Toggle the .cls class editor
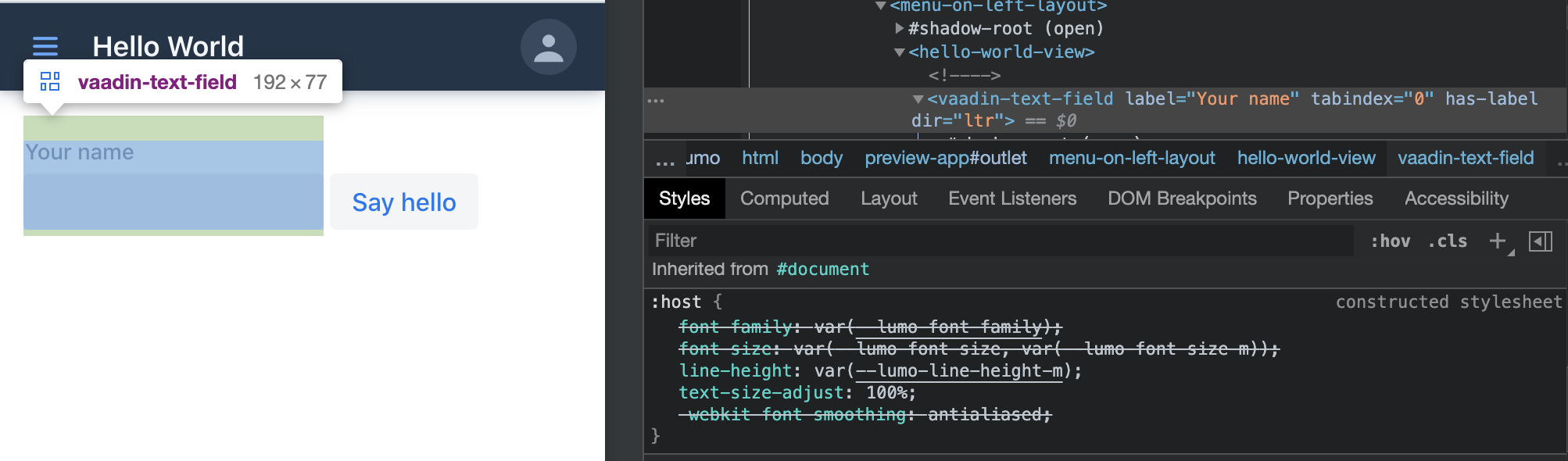Screen dimensions: 1568x461 (x=1448, y=241)
